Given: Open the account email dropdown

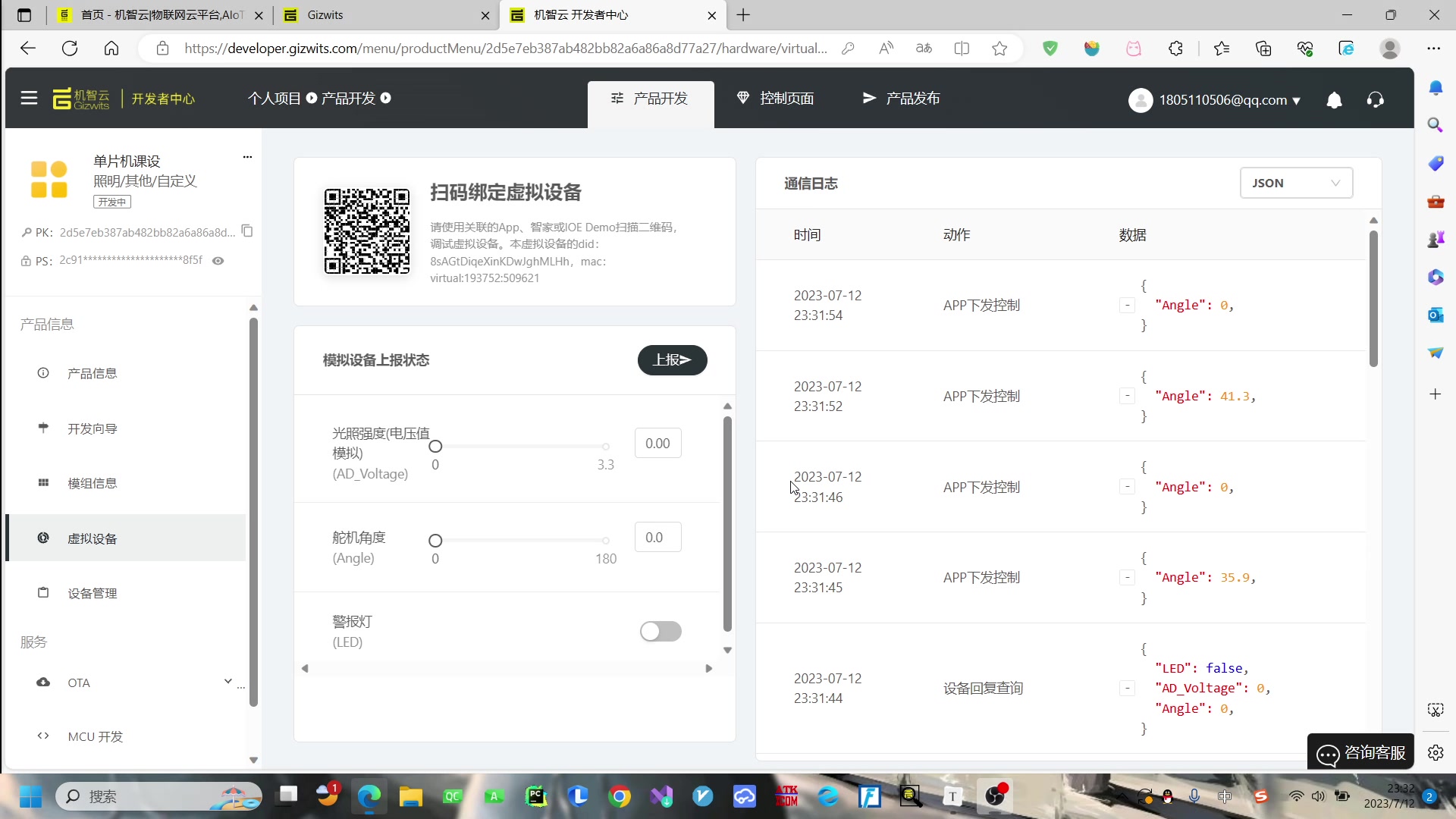Looking at the screenshot, I should (1228, 100).
